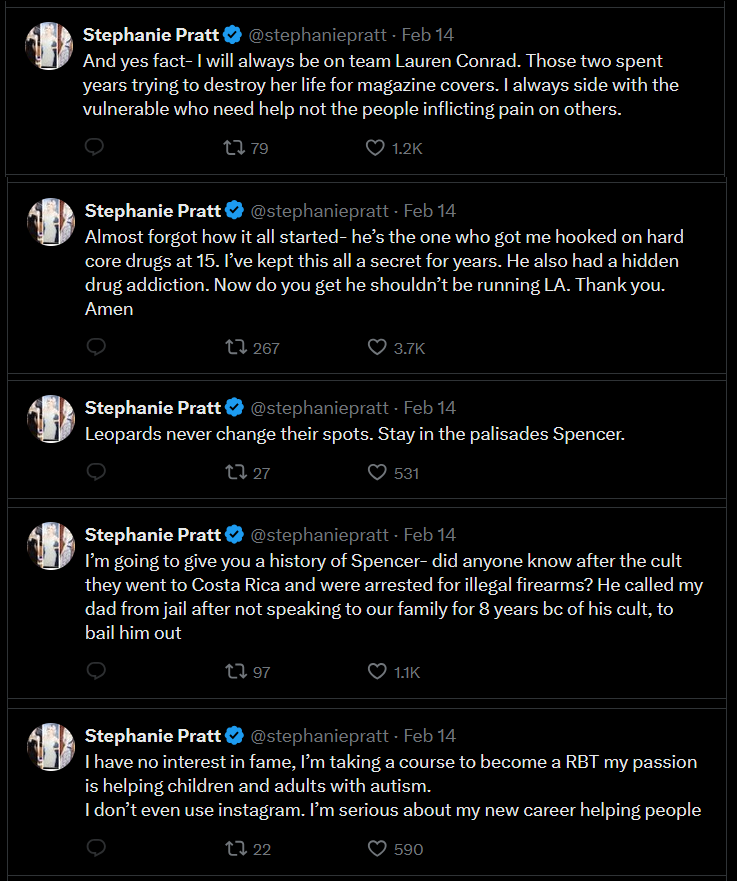The image size is (737, 881).
Task: Reply to the no interest in fame tweet
Action: (94, 847)
